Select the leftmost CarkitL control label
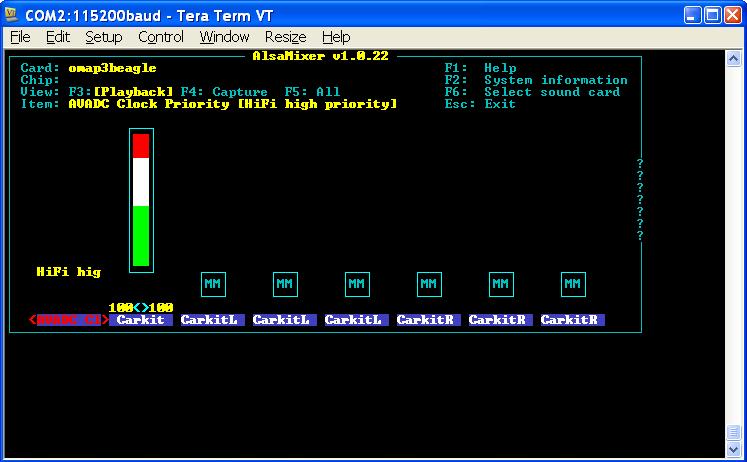747x462 pixels. 212,320
